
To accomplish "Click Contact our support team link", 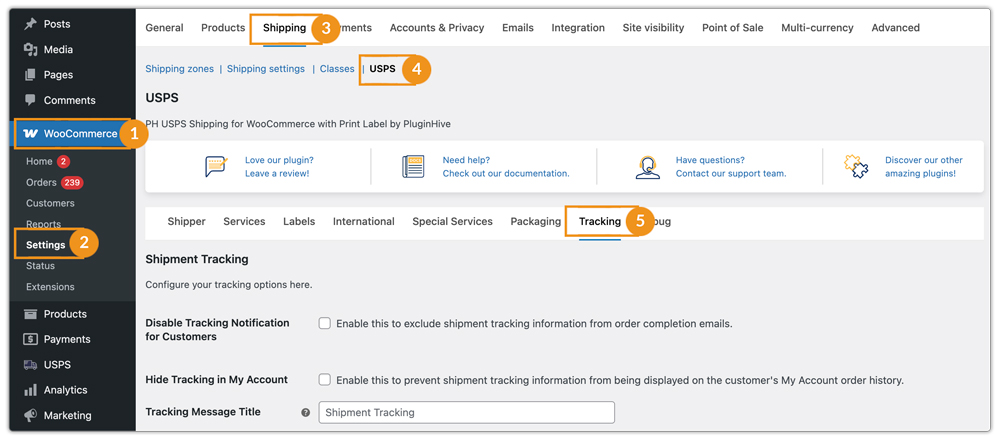I will (731, 173).
